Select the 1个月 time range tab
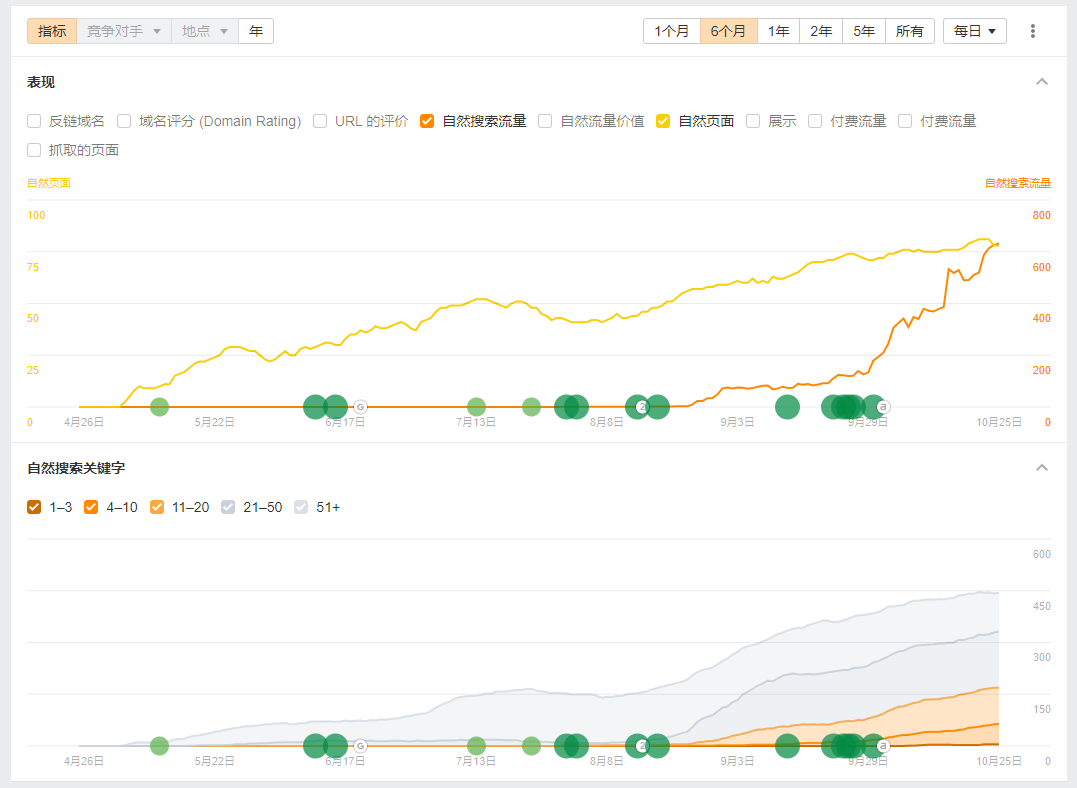This screenshot has width=1077, height=788. pyautogui.click(x=671, y=31)
